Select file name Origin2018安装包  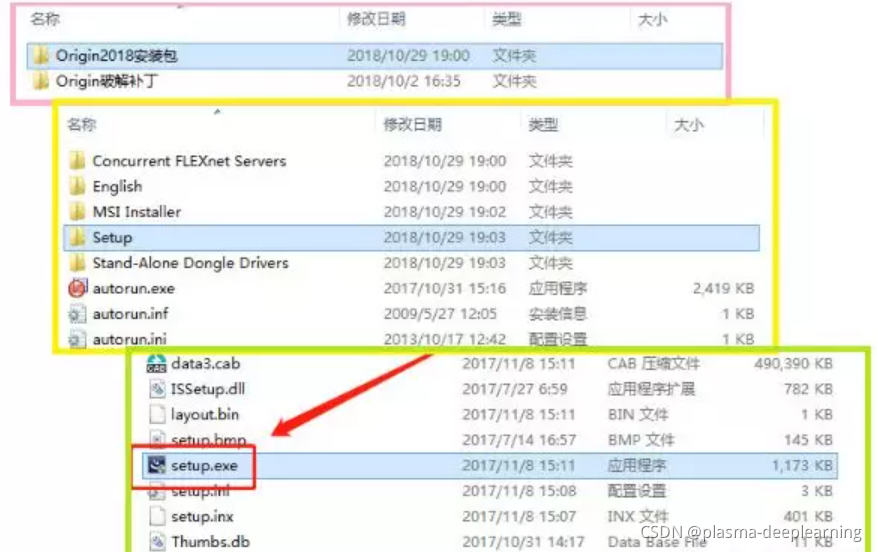(x=116, y=55)
